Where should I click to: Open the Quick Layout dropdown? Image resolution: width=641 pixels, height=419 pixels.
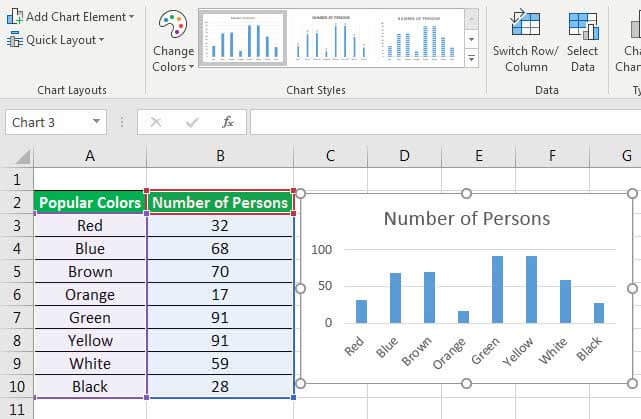[56, 40]
